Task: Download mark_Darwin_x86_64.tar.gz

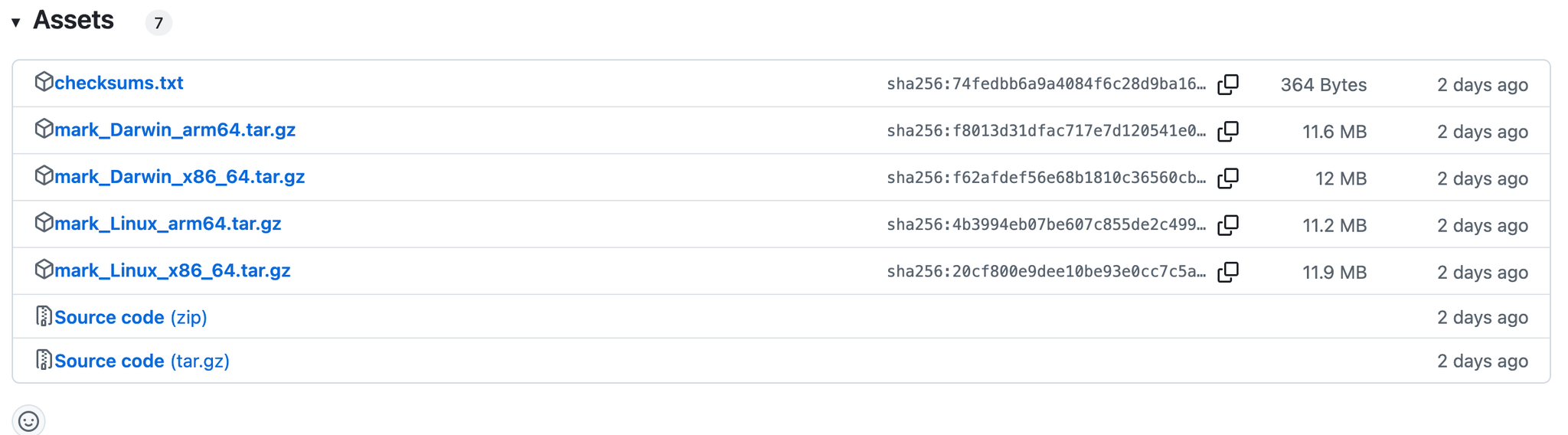Action: pyautogui.click(x=179, y=176)
